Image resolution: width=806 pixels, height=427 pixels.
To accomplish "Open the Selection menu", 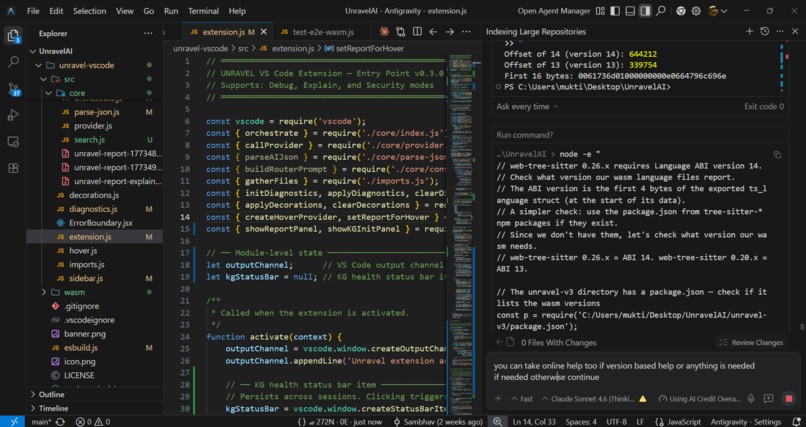I will click(x=87, y=11).
